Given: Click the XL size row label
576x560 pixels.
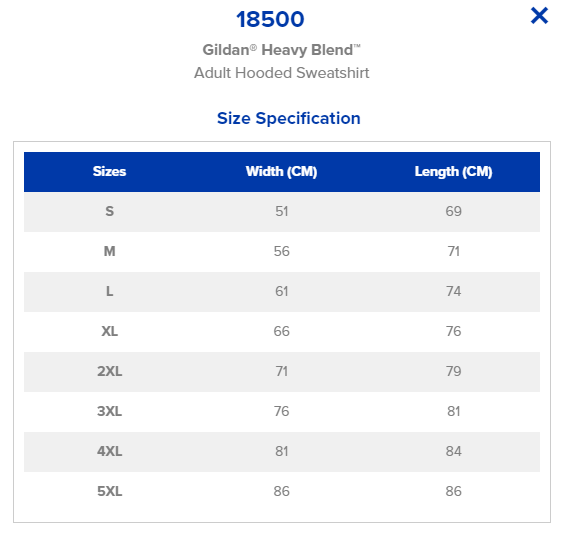Looking at the screenshot, I should click(109, 331).
